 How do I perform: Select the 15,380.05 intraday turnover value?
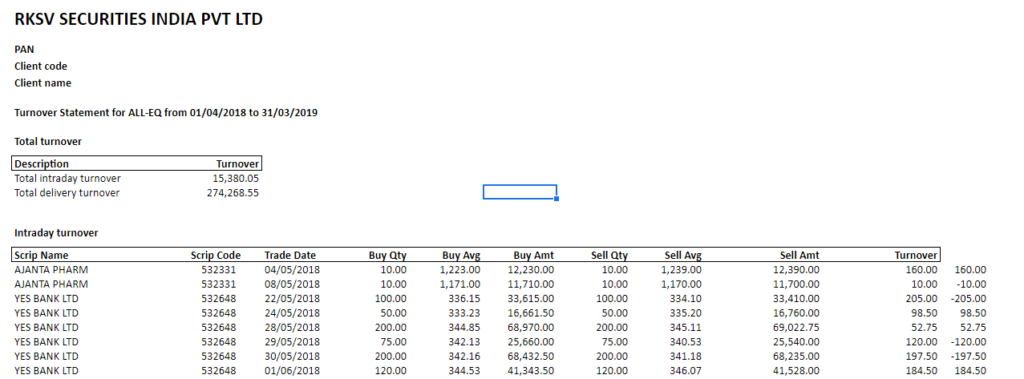236,178
